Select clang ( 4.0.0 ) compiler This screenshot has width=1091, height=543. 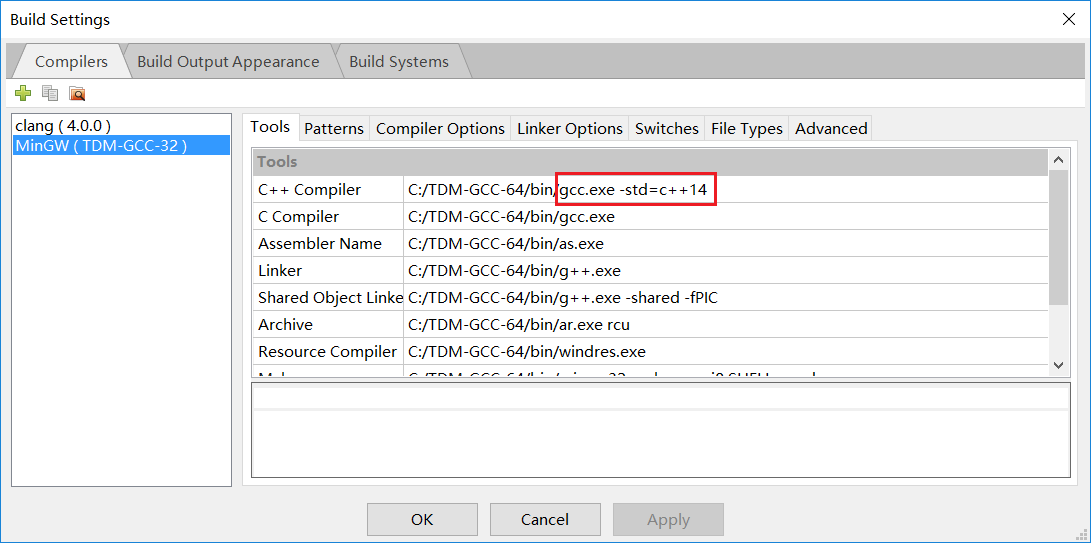63,126
